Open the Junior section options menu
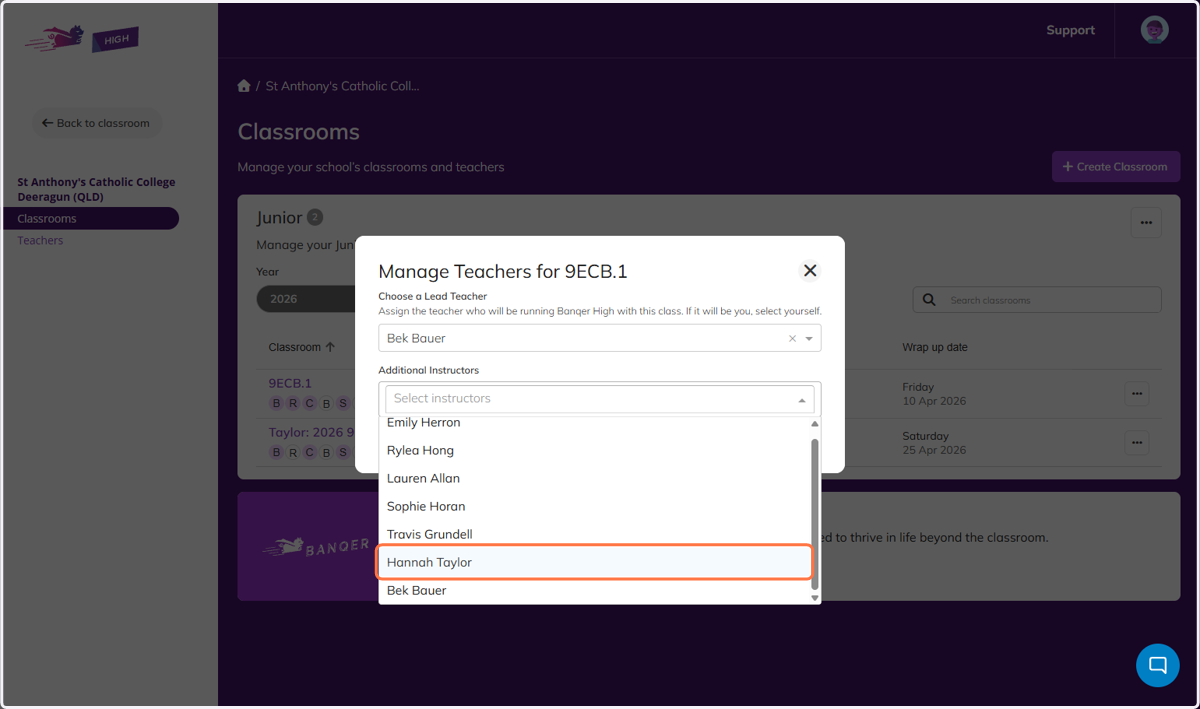 click(1146, 222)
